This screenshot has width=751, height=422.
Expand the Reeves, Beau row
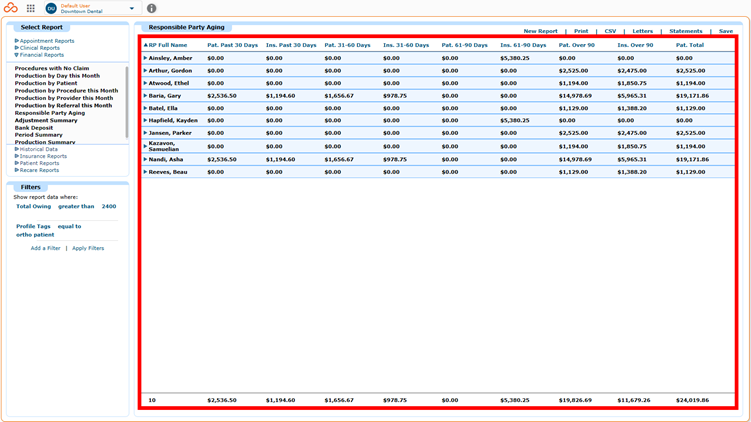point(145,171)
